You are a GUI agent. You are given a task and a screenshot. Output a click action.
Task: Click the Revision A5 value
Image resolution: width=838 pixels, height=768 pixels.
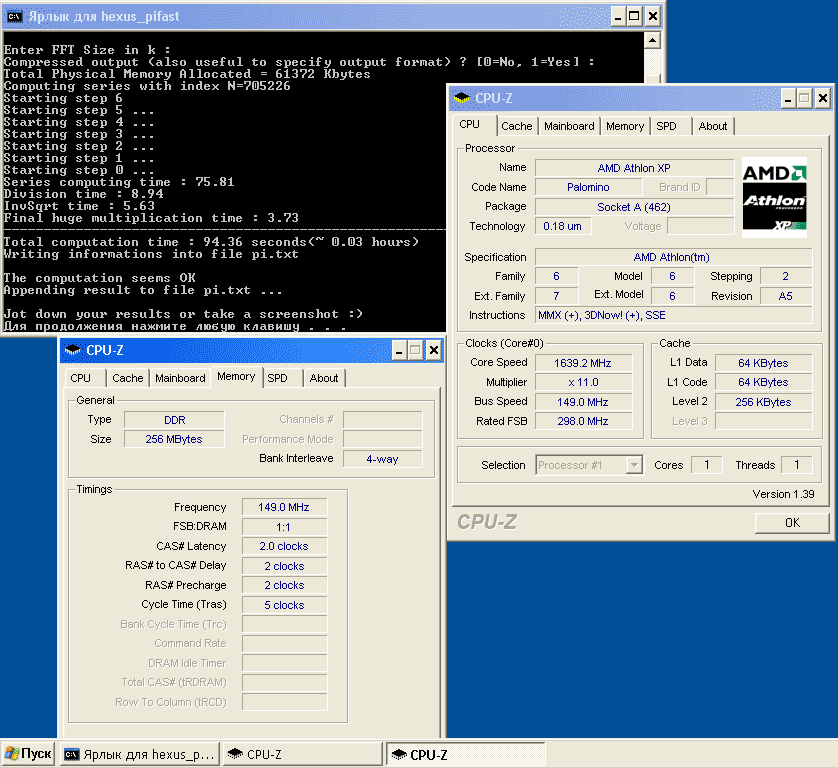coord(786,296)
